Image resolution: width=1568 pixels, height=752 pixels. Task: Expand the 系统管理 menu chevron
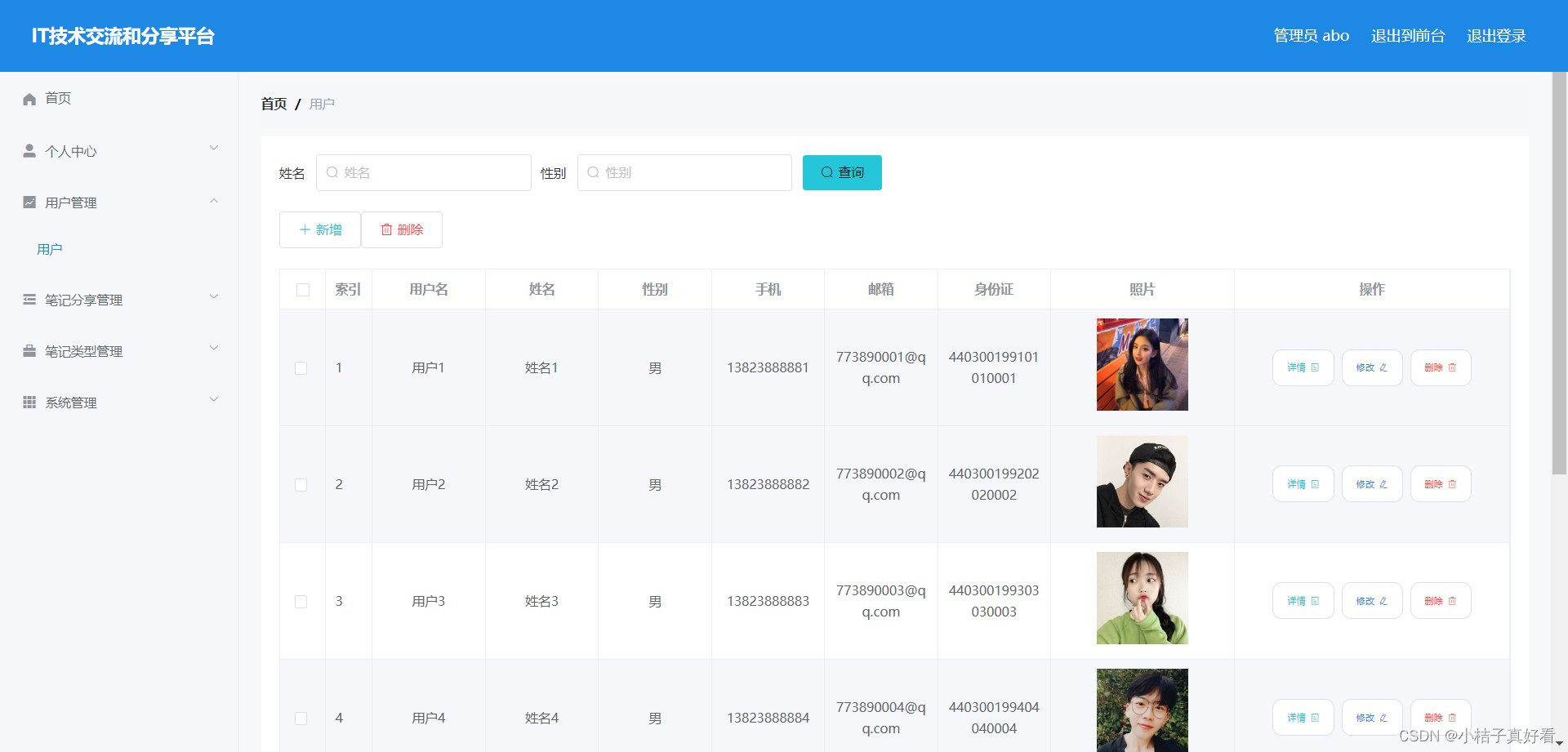coord(214,400)
